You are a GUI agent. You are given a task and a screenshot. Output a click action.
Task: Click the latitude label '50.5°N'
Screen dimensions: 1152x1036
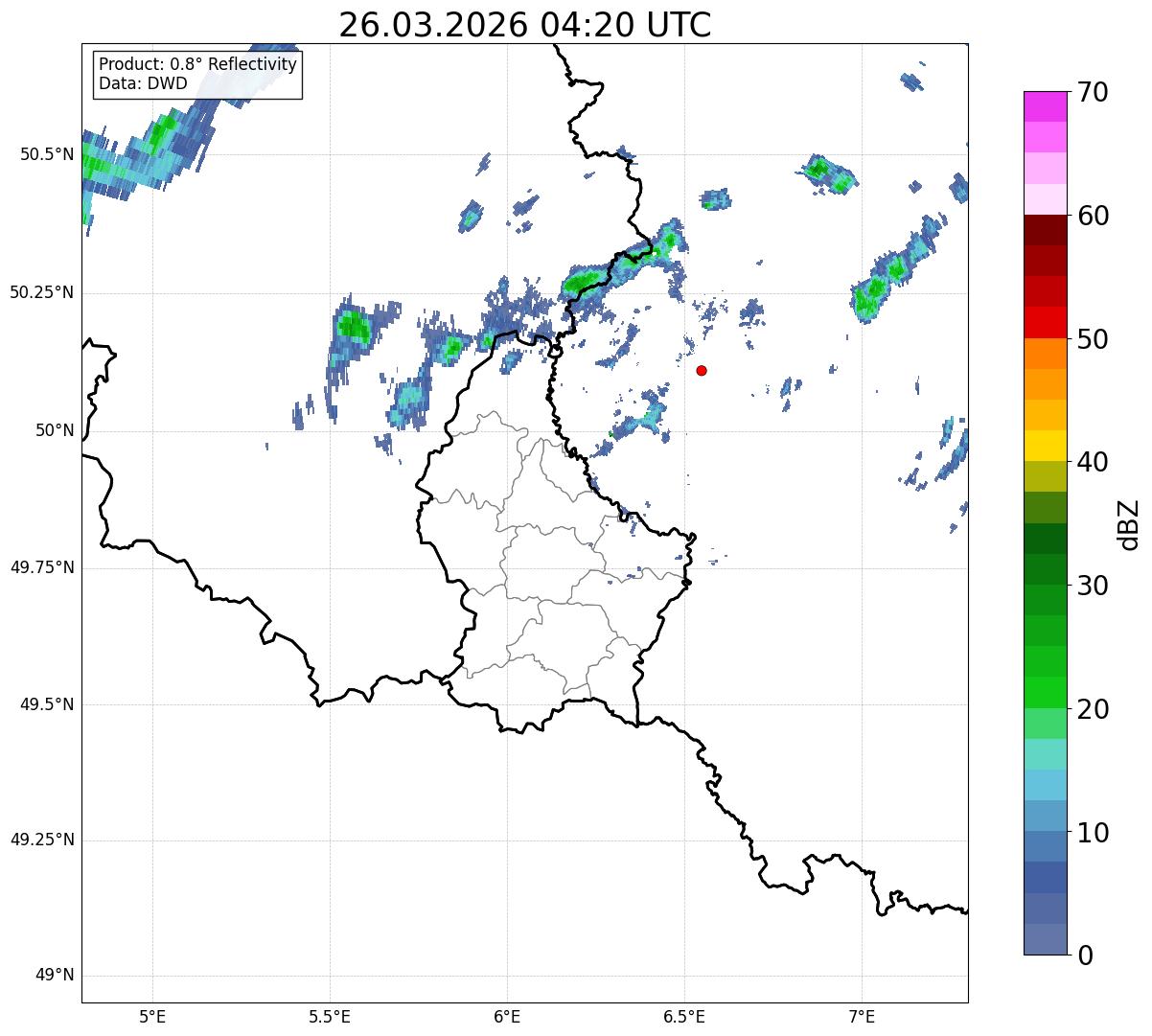click(47, 154)
